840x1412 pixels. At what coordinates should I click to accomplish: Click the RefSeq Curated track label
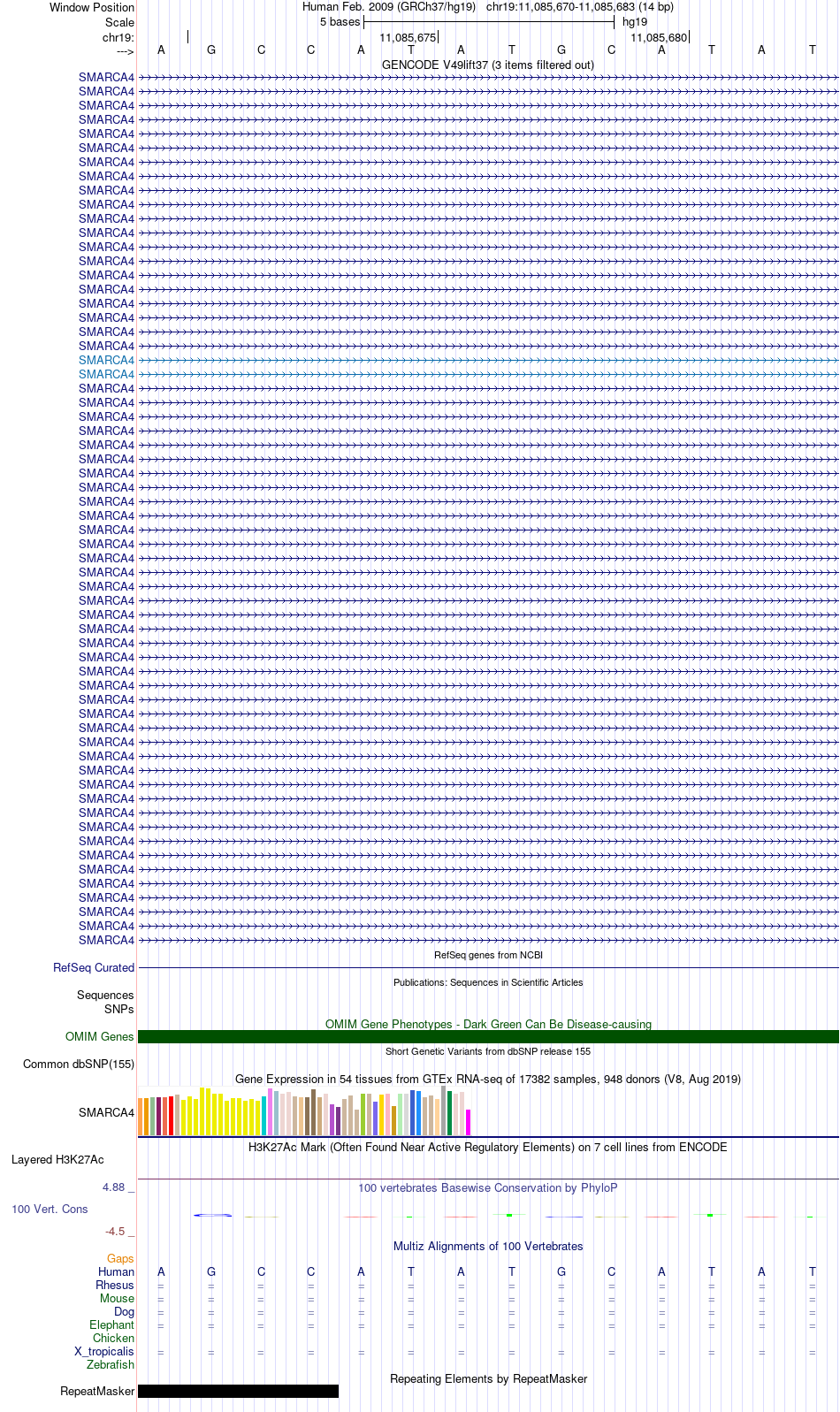pyautogui.click(x=94, y=967)
